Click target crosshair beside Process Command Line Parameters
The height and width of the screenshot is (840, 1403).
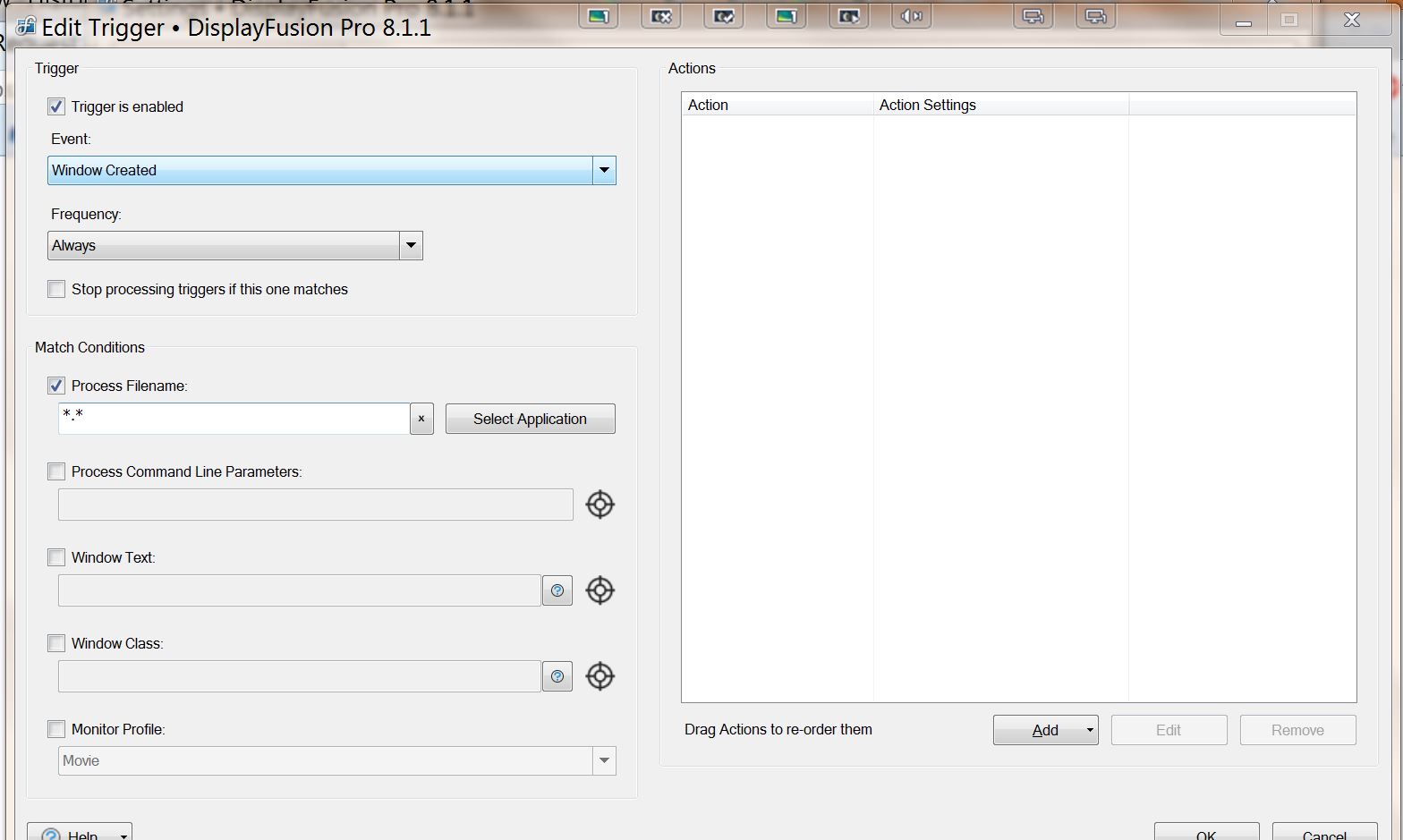click(x=599, y=505)
